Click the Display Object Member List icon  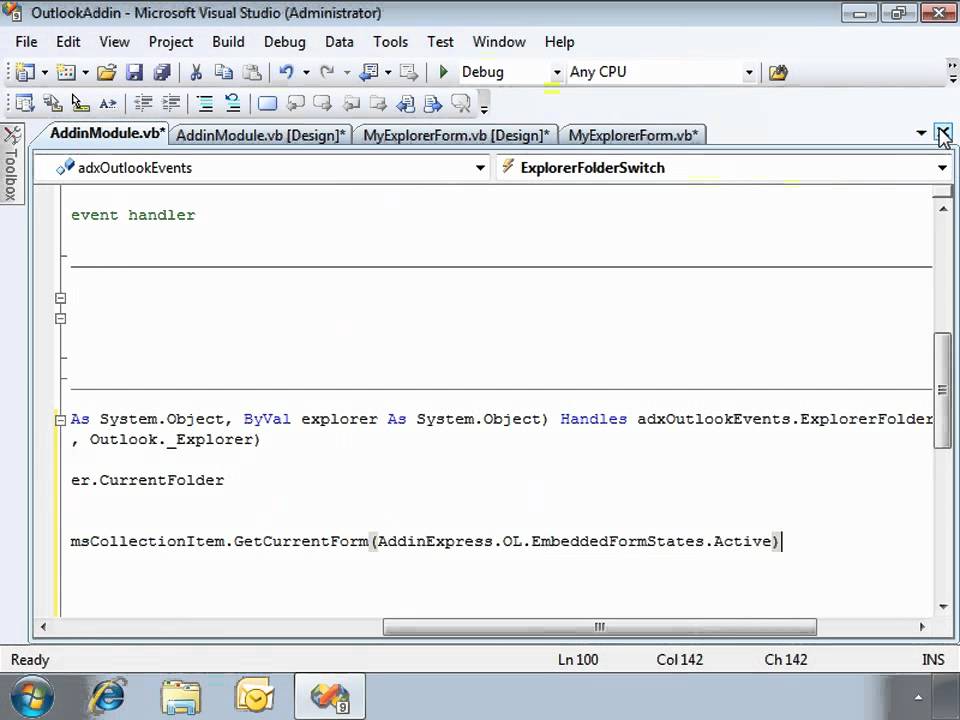24,103
